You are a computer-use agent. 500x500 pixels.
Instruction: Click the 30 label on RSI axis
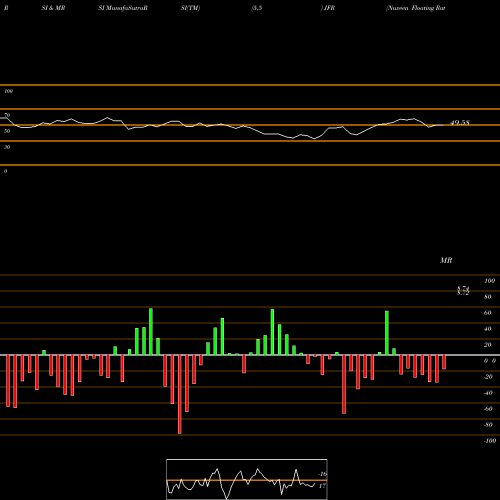(x=7, y=147)
